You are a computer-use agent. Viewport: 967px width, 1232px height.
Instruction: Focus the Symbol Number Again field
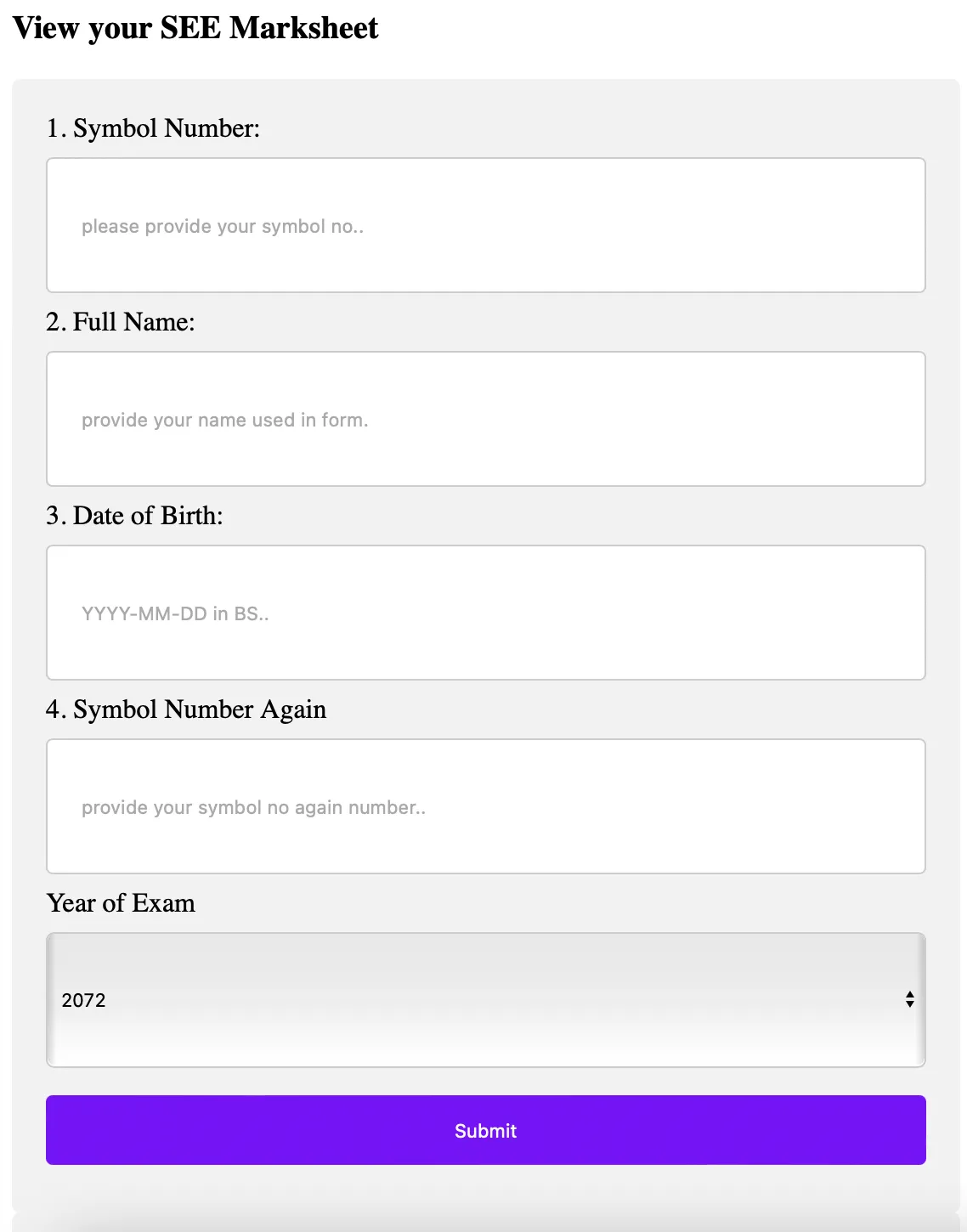tap(485, 806)
